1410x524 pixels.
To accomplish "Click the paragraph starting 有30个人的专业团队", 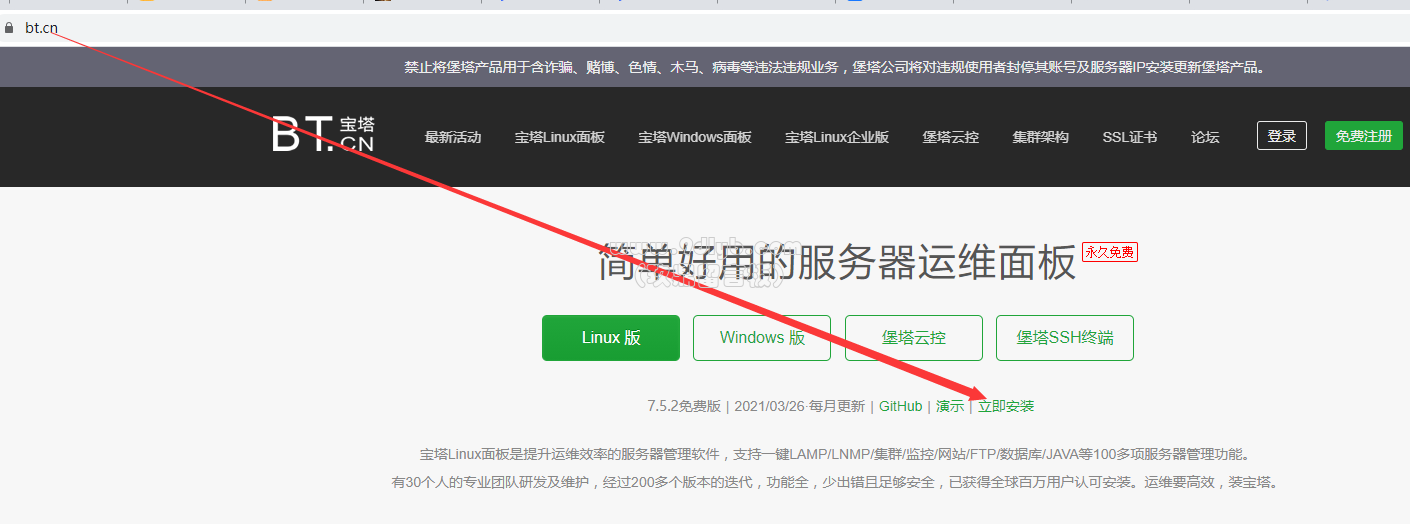I will [835, 482].
